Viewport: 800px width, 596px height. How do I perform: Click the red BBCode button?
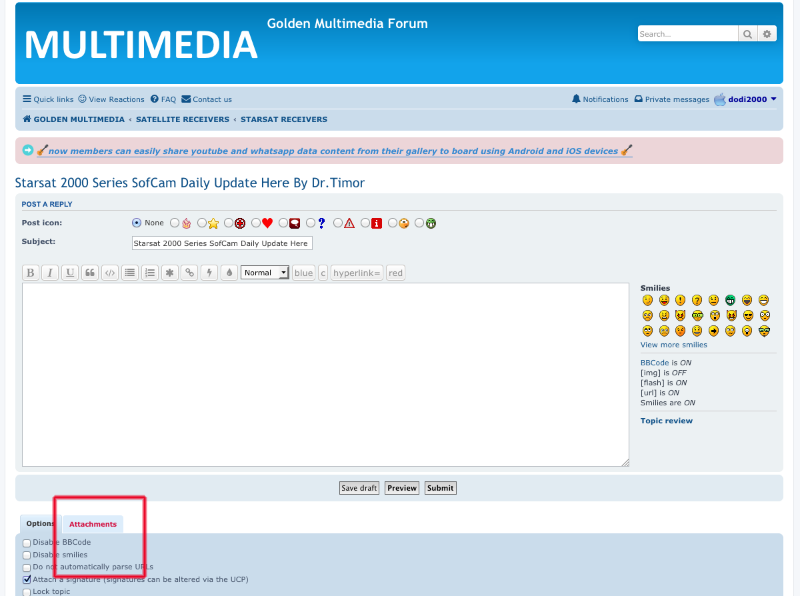(x=395, y=273)
